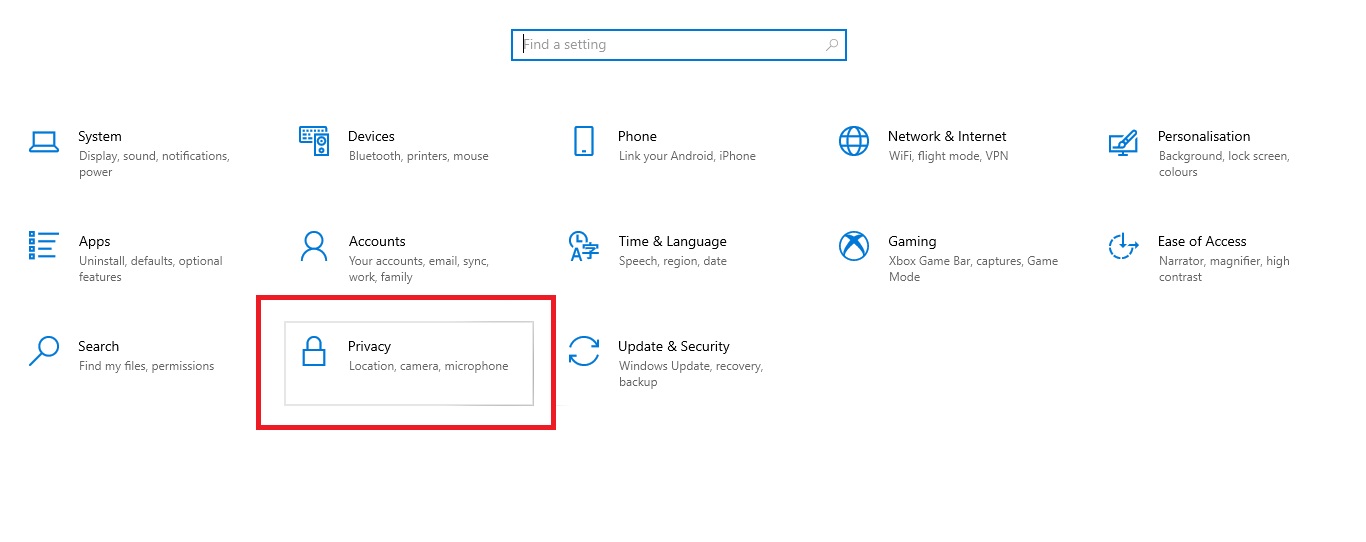Open Time & Language title
The image size is (1366, 542).
(x=672, y=241)
